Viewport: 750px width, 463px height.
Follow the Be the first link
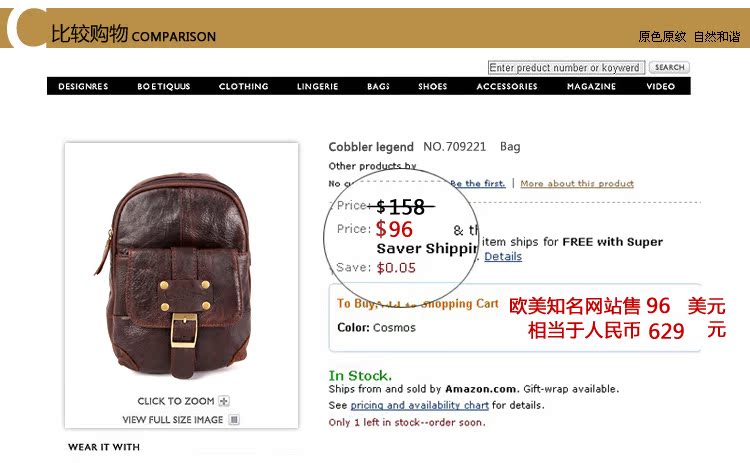click(x=477, y=184)
